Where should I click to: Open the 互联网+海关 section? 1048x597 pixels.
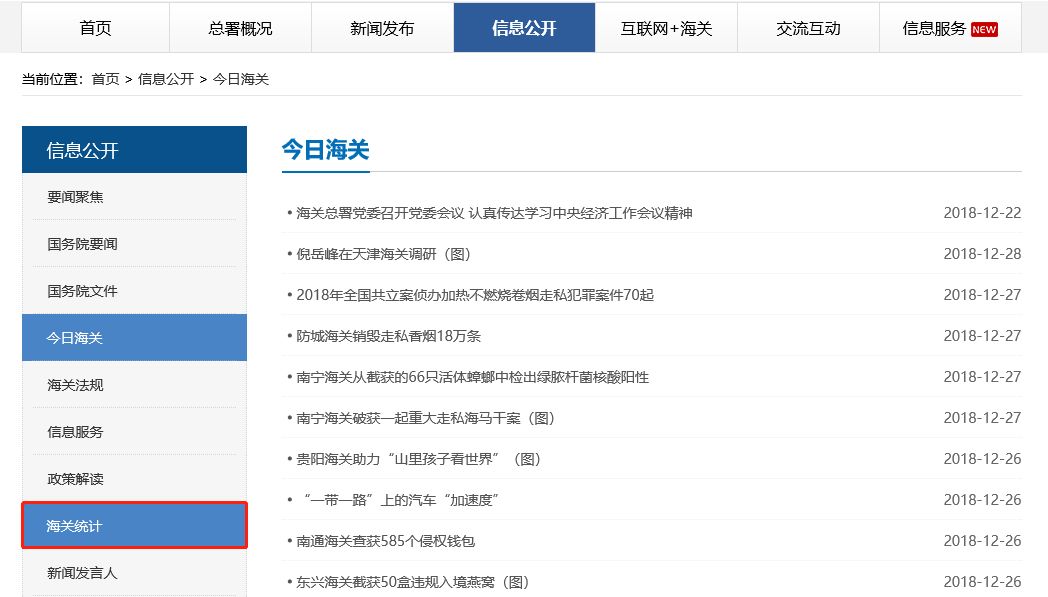coord(666,28)
